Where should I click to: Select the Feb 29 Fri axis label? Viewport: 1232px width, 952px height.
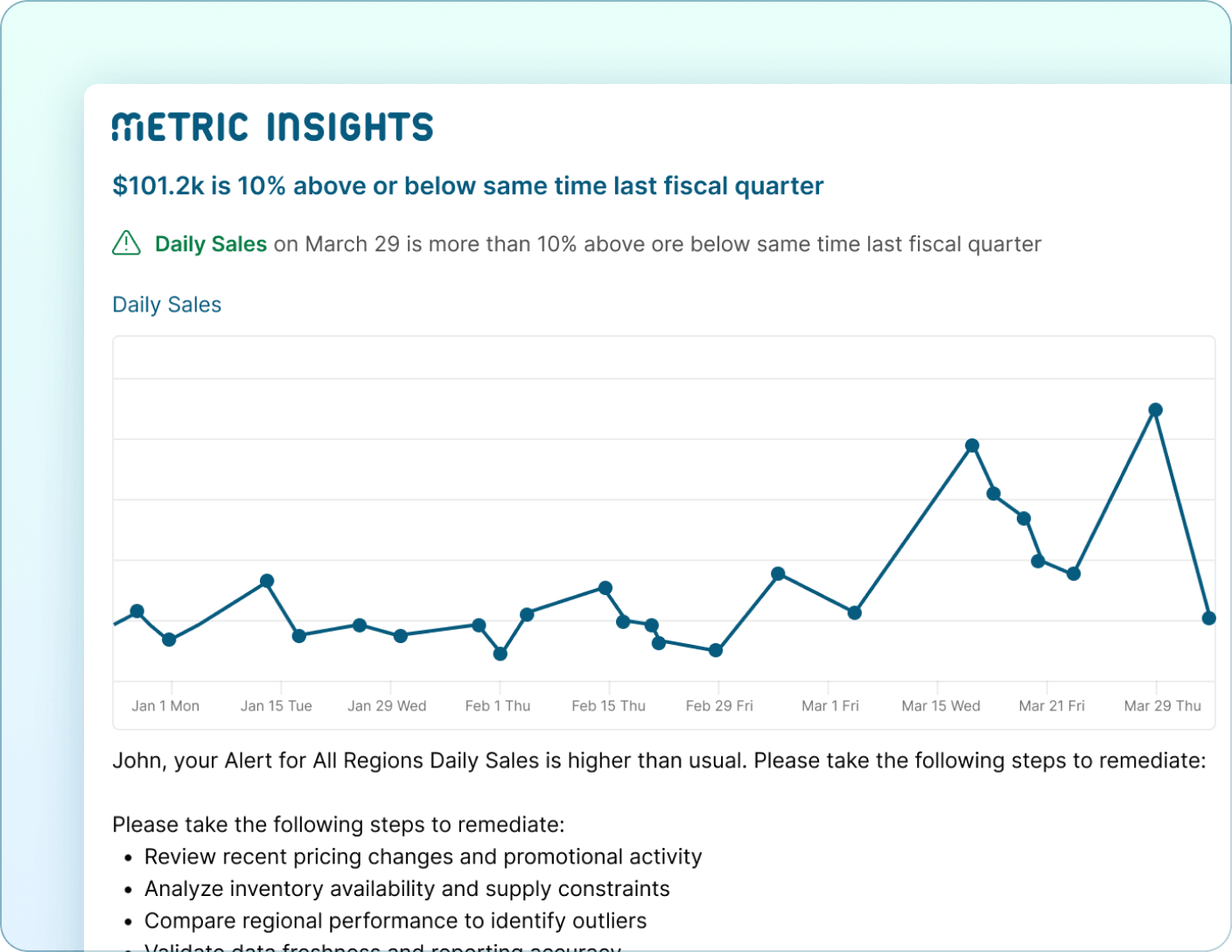pos(718,706)
